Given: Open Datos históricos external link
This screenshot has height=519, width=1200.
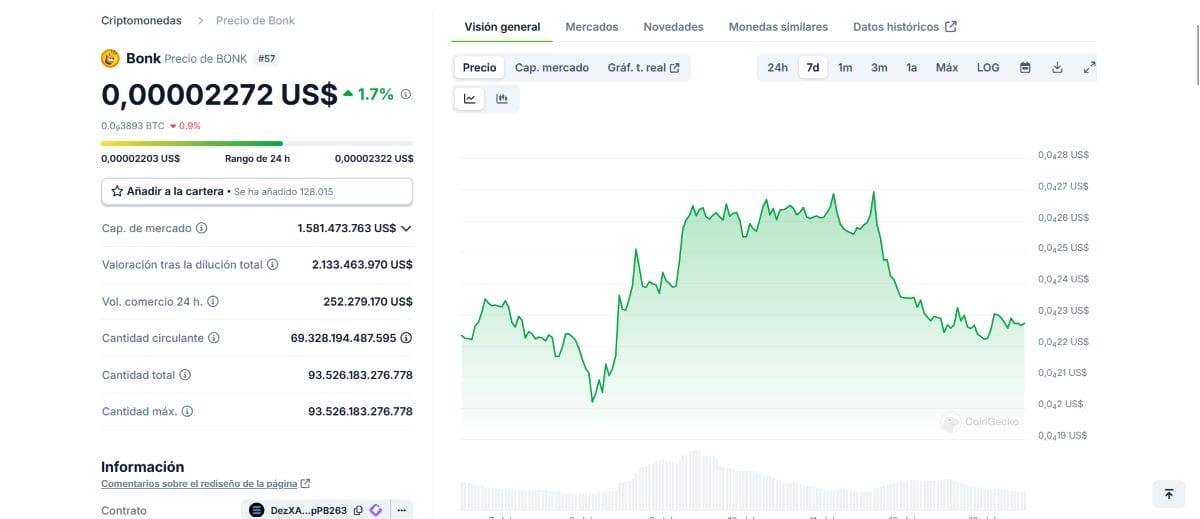Looking at the screenshot, I should pos(904,27).
